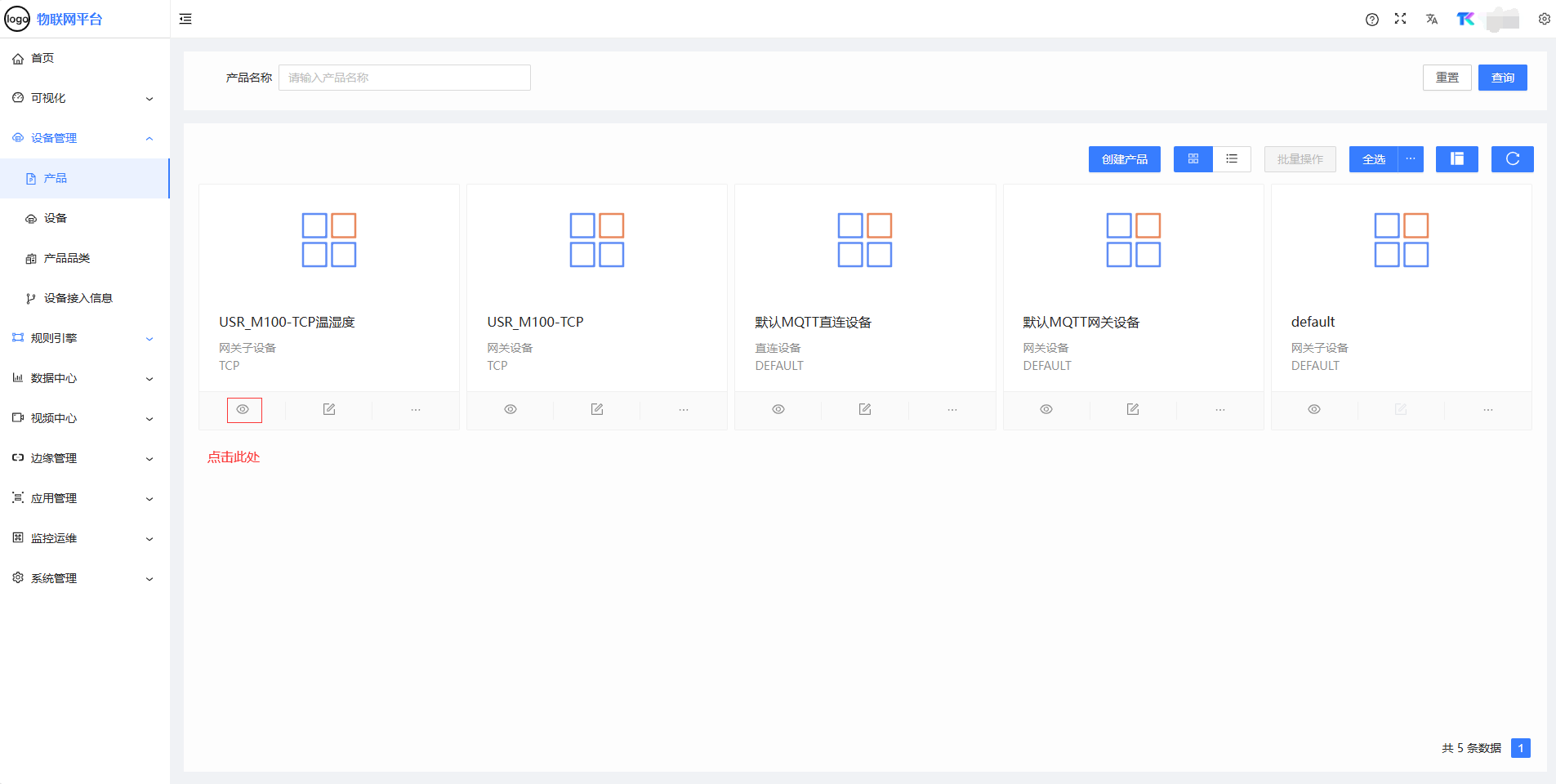Click the 查询 button
Viewport: 1556px width, 784px height.
coord(1502,78)
